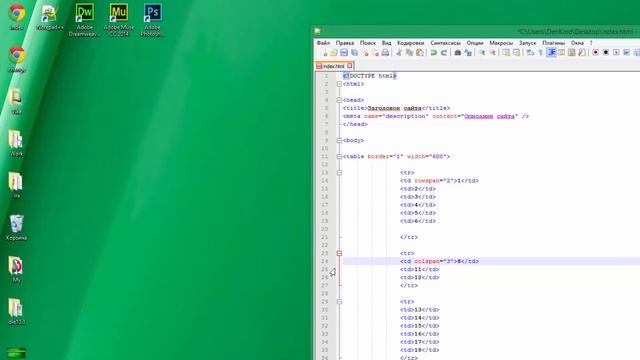Click the User Defined Language icon

pos(561,53)
